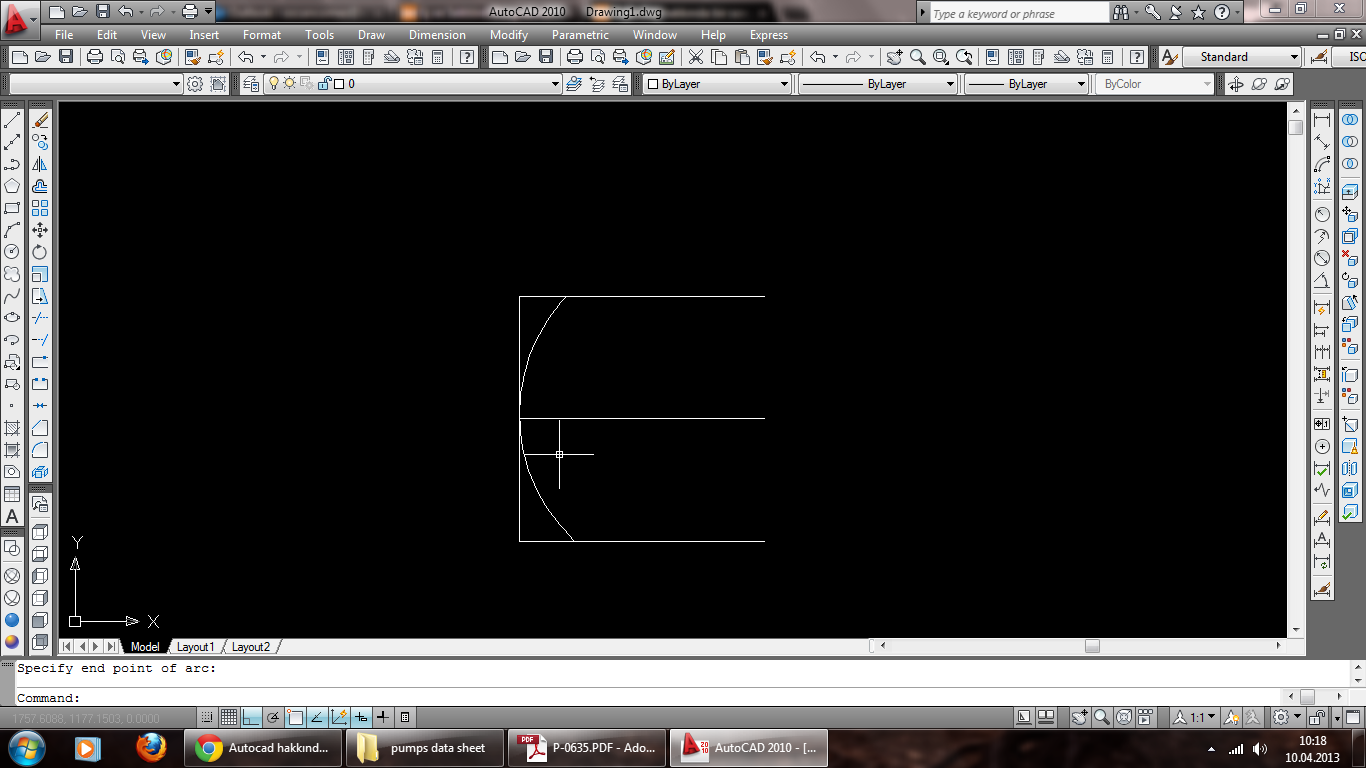Toggle Lineweight display in status bar
The image size is (1366, 768).
[x=383, y=717]
